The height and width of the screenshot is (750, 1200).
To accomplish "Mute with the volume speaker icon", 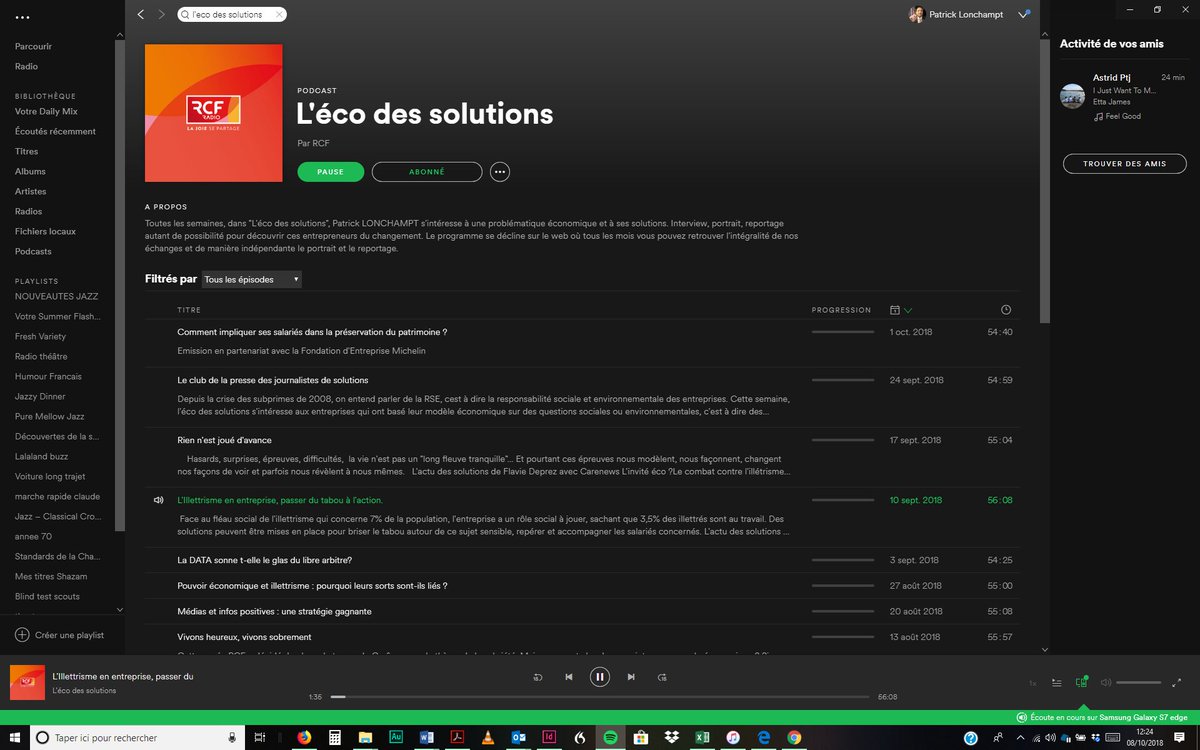I will click(1105, 683).
